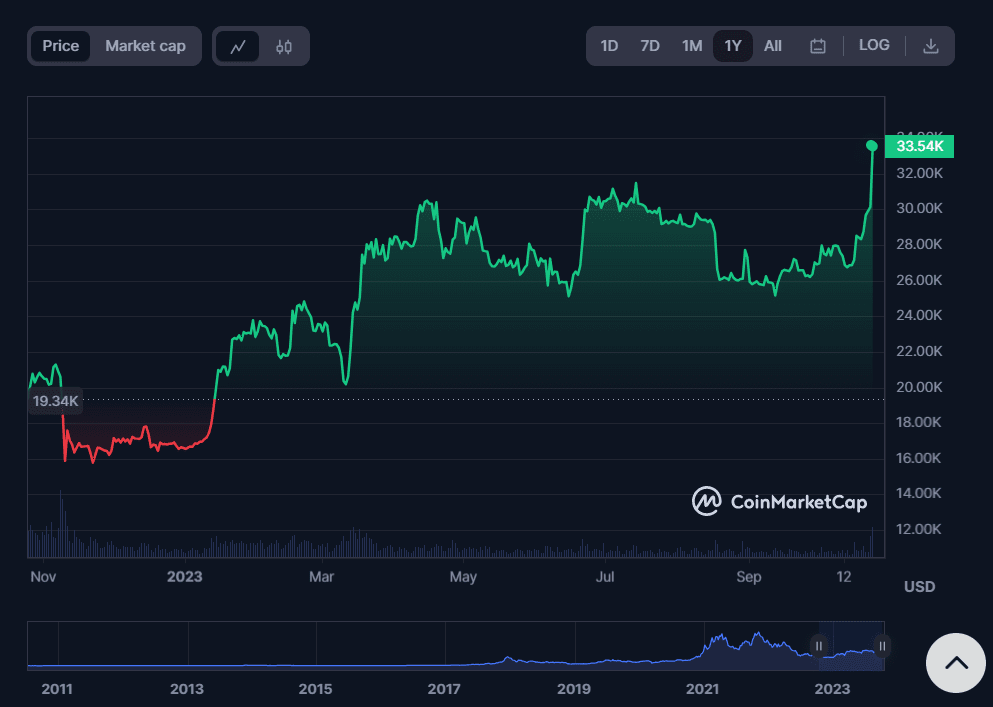This screenshot has width=993, height=707.
Task: Switch to the 7D timeframe
Action: point(650,45)
